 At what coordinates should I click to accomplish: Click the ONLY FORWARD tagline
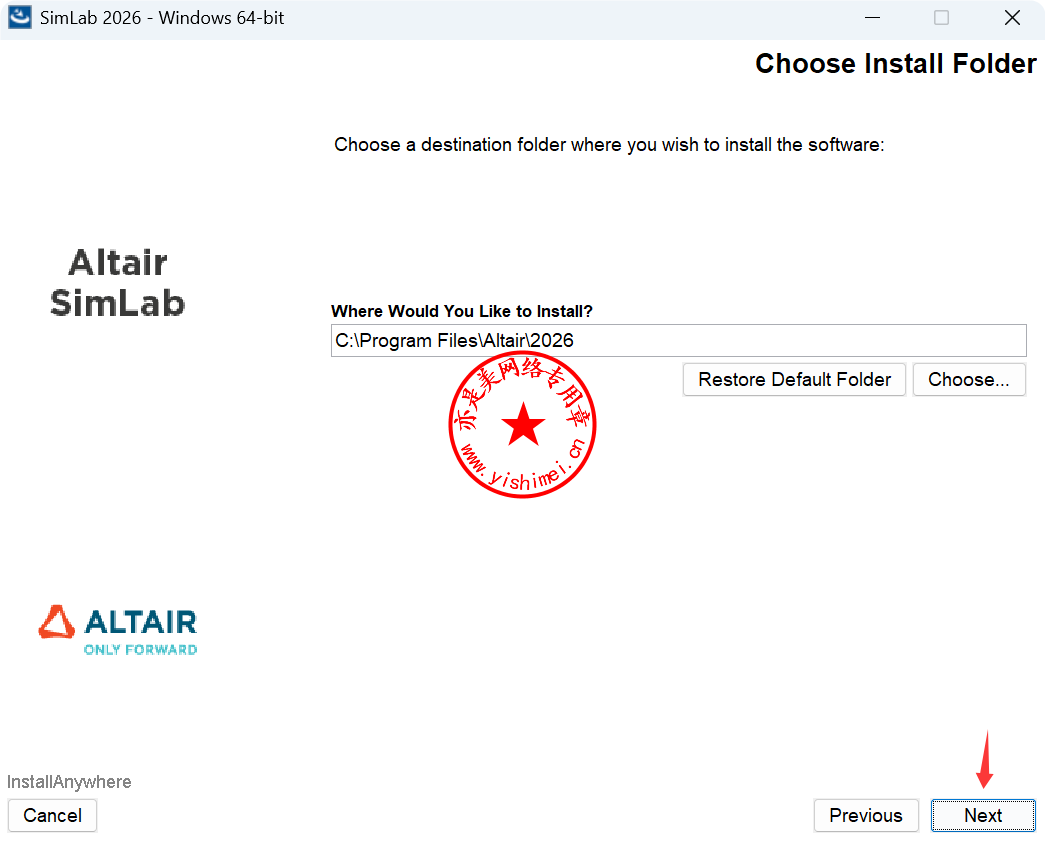pos(140,649)
